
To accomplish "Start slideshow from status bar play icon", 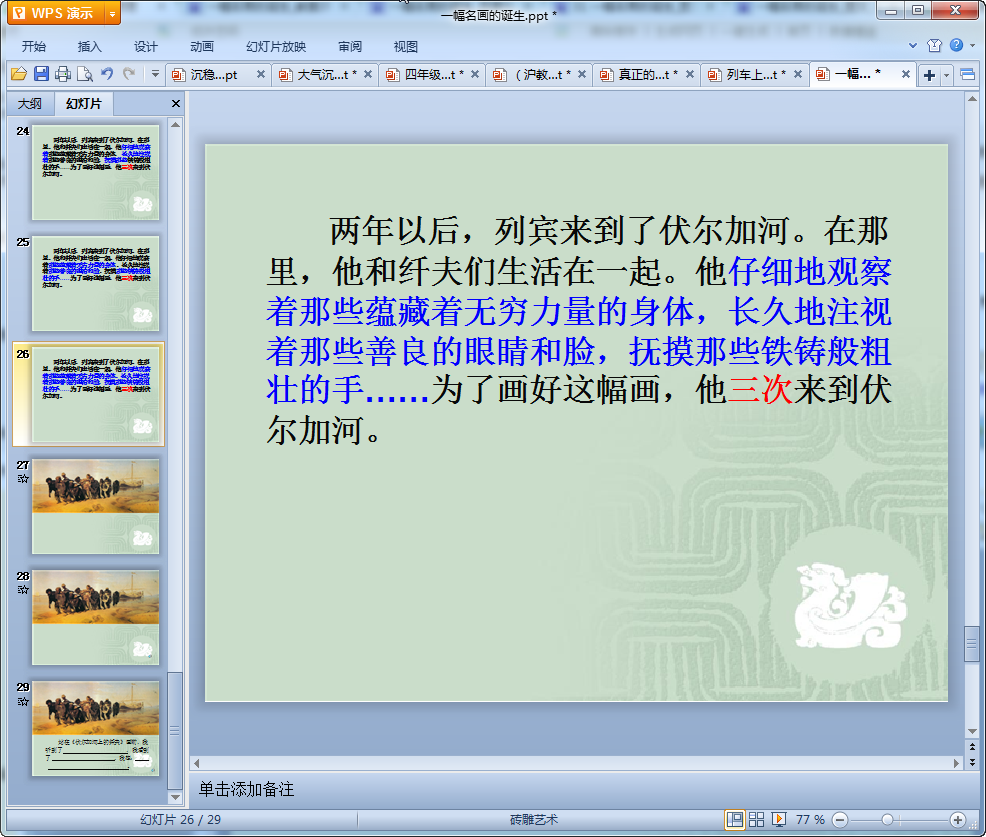I will click(778, 819).
